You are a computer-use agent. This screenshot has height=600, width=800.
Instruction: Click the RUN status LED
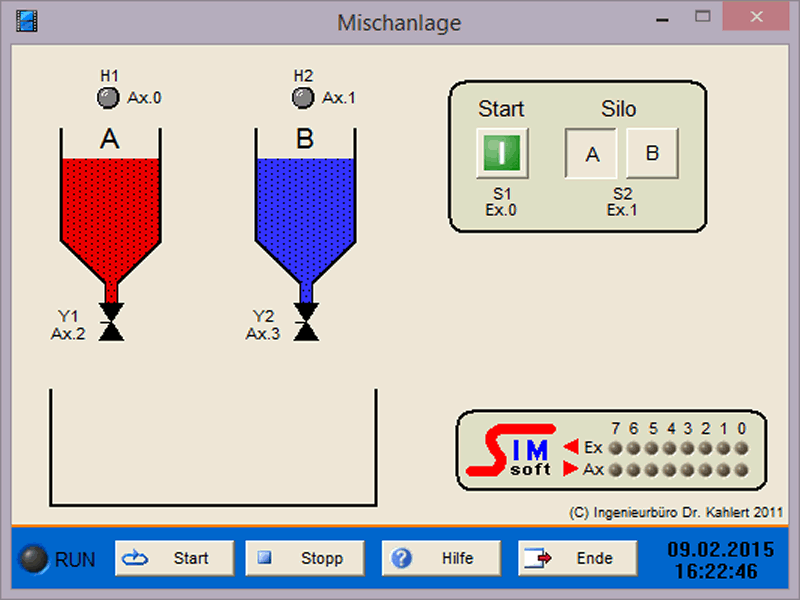pos(35,559)
